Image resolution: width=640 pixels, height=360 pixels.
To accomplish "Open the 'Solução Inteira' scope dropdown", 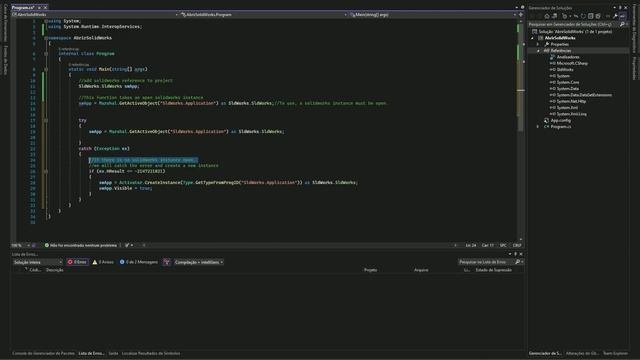I will point(37,262).
